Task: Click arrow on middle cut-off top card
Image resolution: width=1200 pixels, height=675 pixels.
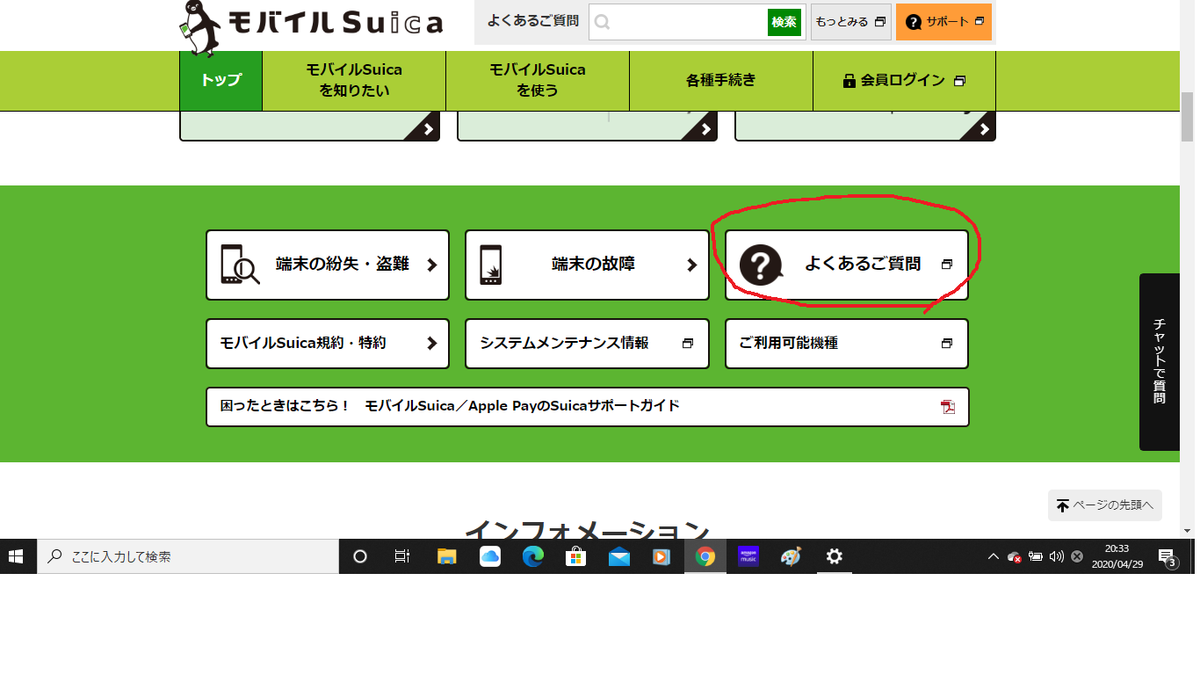Action: (x=706, y=129)
